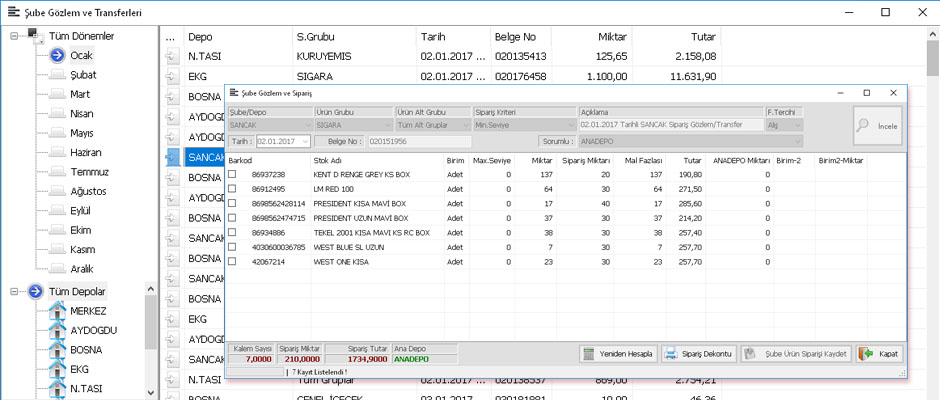The width and height of the screenshot is (940, 400).
Task: Click the Şube Ürün Siparişi Kaydet button
Action: click(x=796, y=354)
